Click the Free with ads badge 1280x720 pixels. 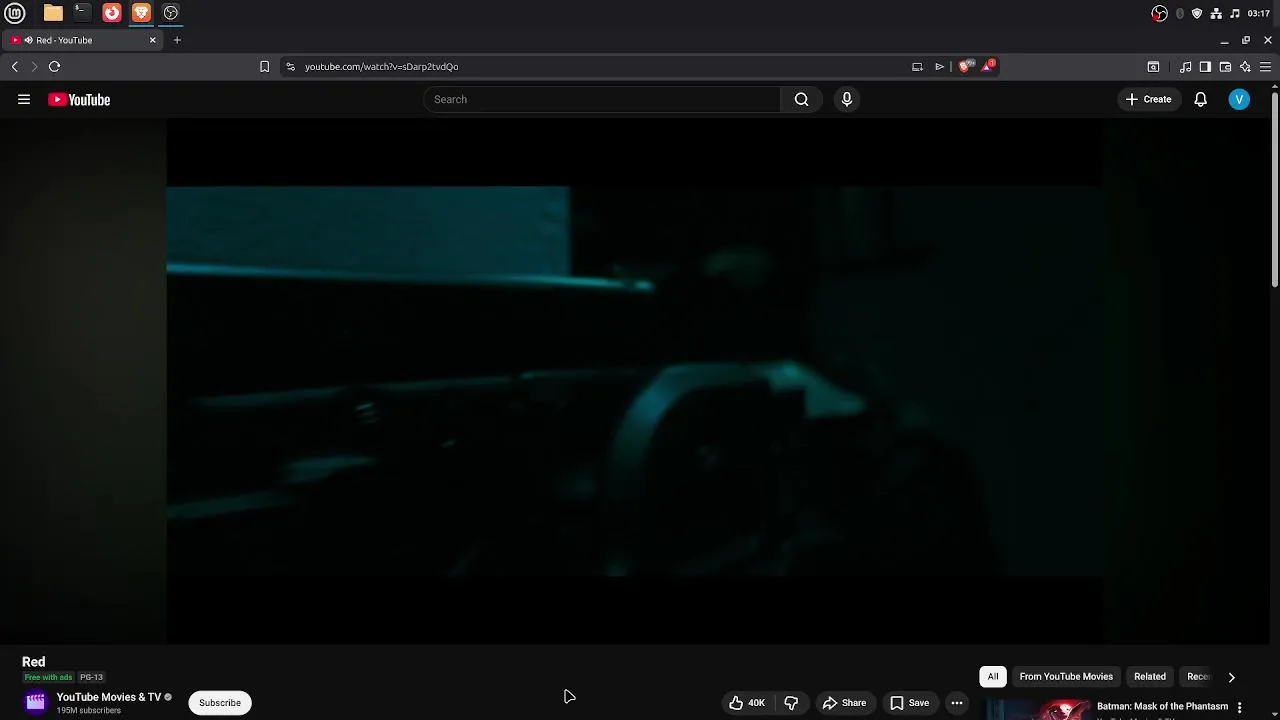48,677
